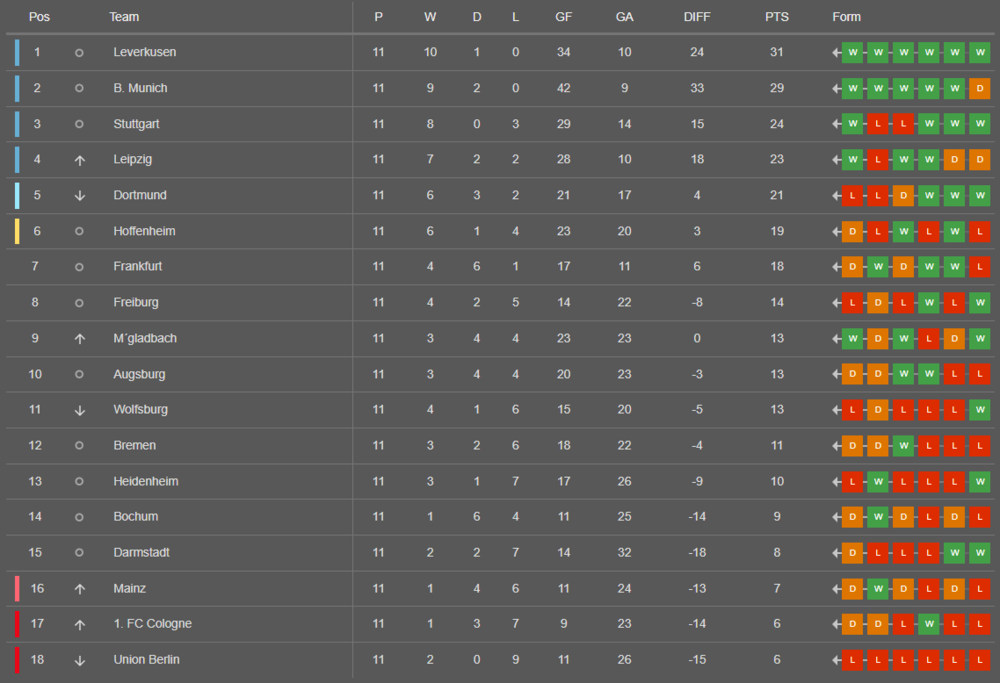The image size is (1000, 683).
Task: Click the last green W badge for Darmstadt
Action: click(x=980, y=553)
